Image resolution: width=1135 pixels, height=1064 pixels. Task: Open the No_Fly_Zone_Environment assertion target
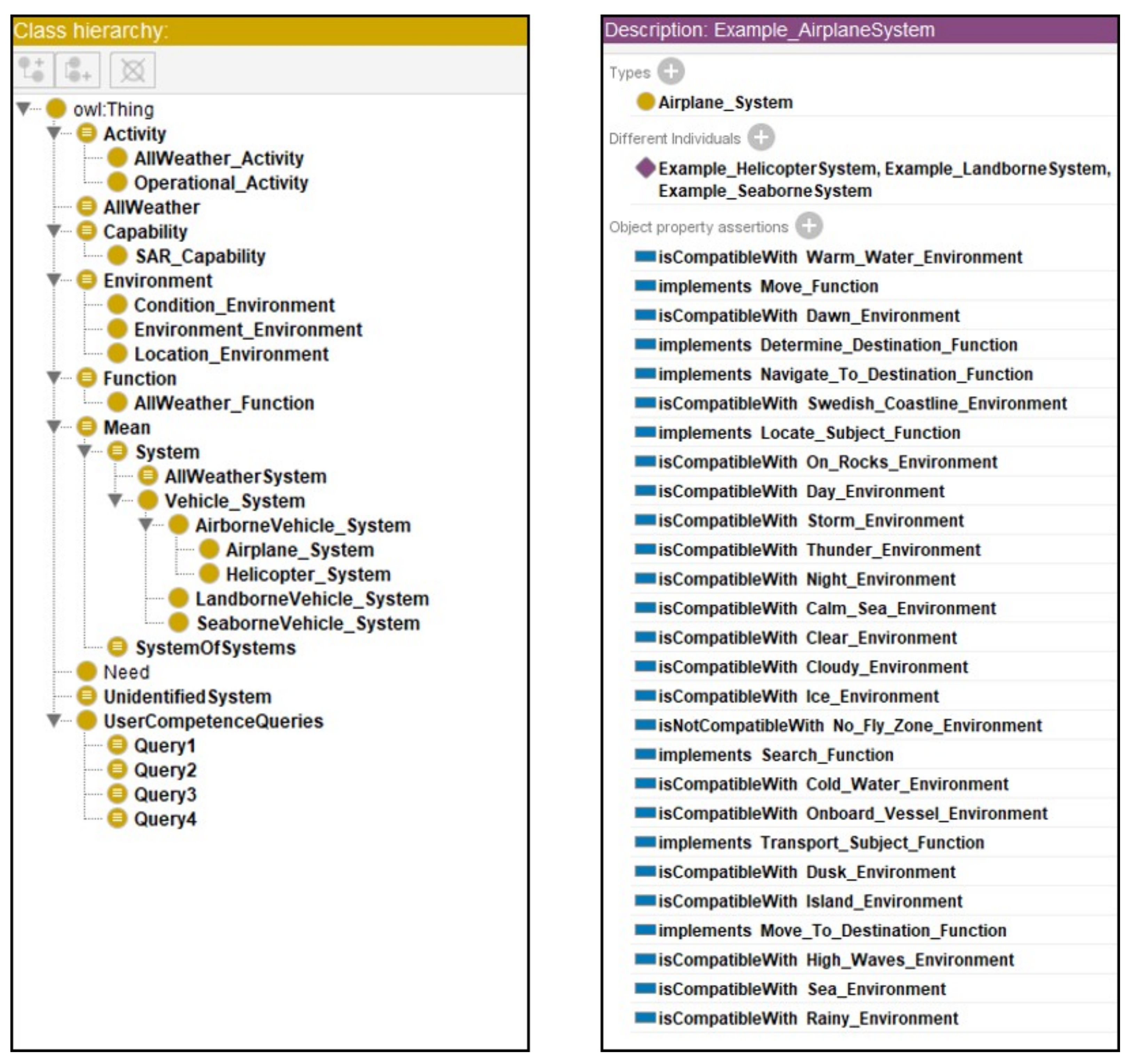[937, 725]
